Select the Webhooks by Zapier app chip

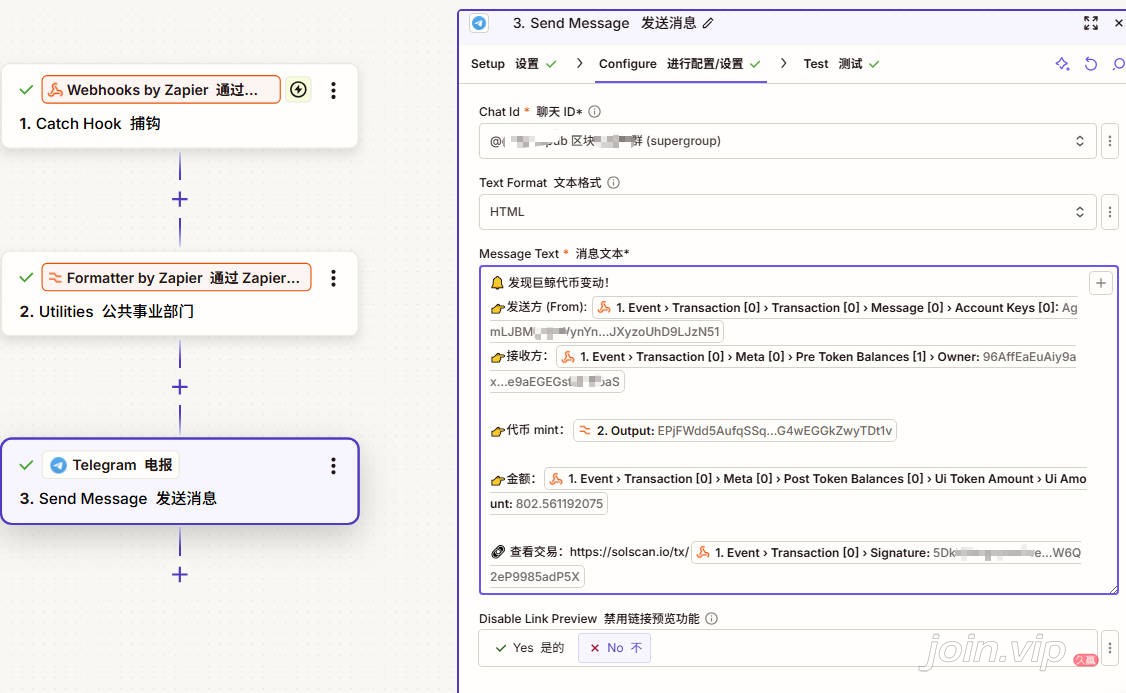coord(161,90)
